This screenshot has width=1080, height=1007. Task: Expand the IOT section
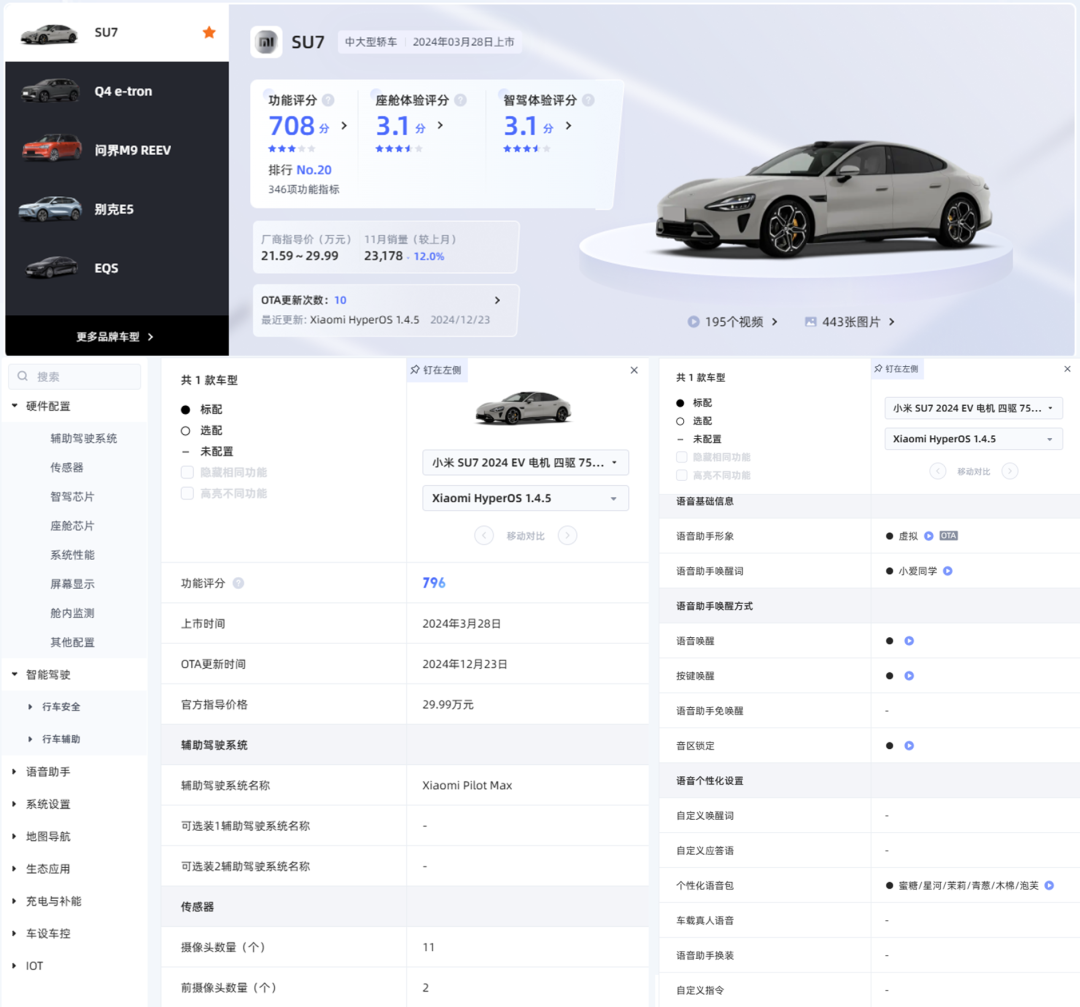click(14, 966)
